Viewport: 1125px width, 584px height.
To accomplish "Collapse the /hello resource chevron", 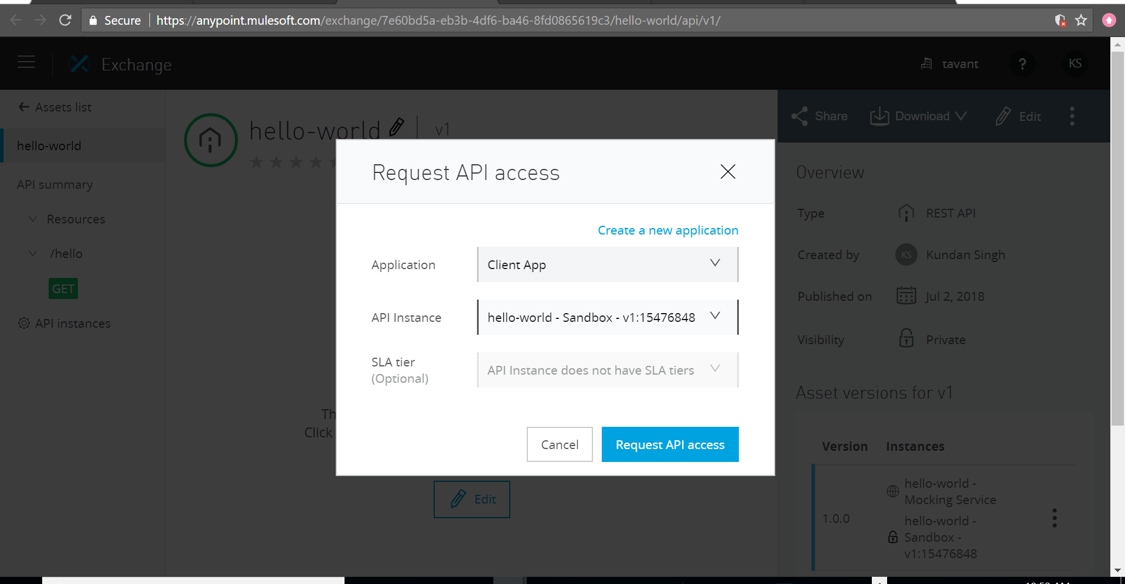I will (x=32, y=253).
